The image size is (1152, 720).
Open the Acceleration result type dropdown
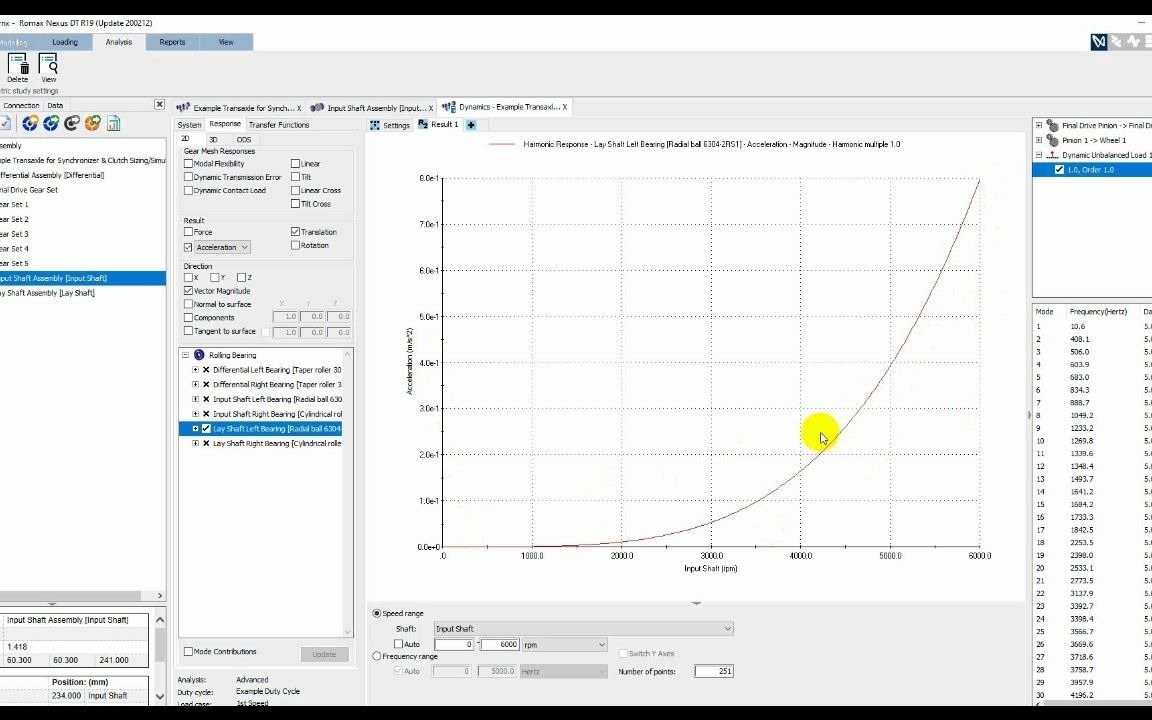coord(223,248)
